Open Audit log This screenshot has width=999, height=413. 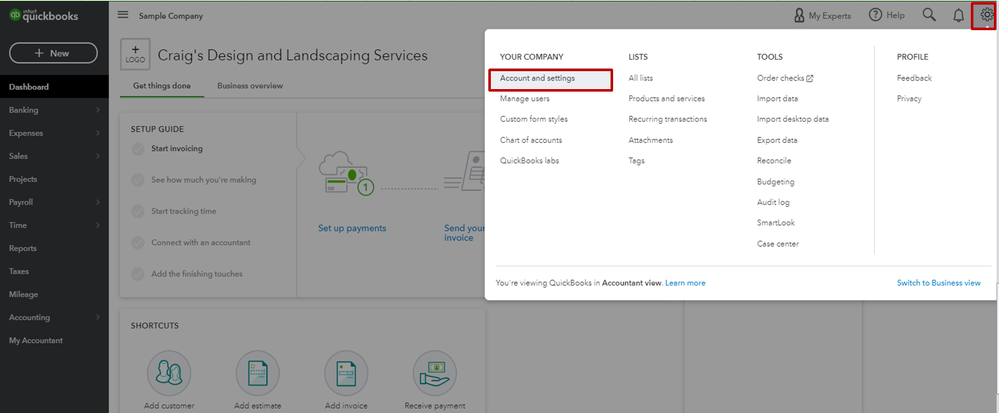pyautogui.click(x=774, y=202)
